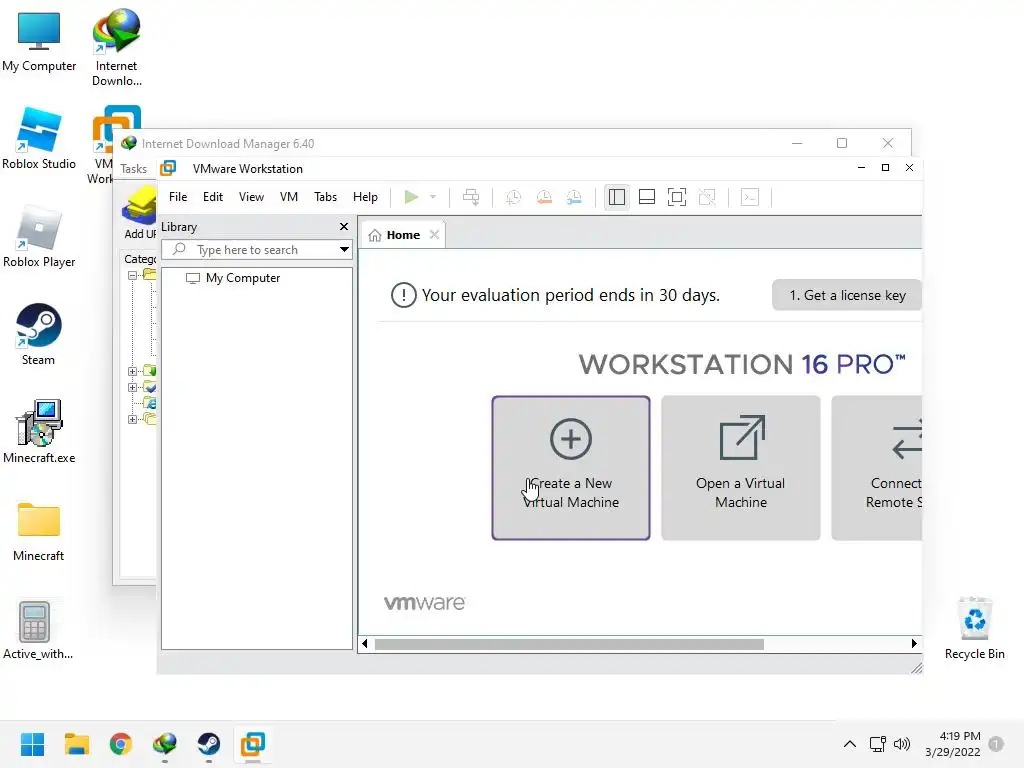Screen dimensions: 1024x768
Task: Click Open a Virtual Machine tile
Action: point(741,468)
